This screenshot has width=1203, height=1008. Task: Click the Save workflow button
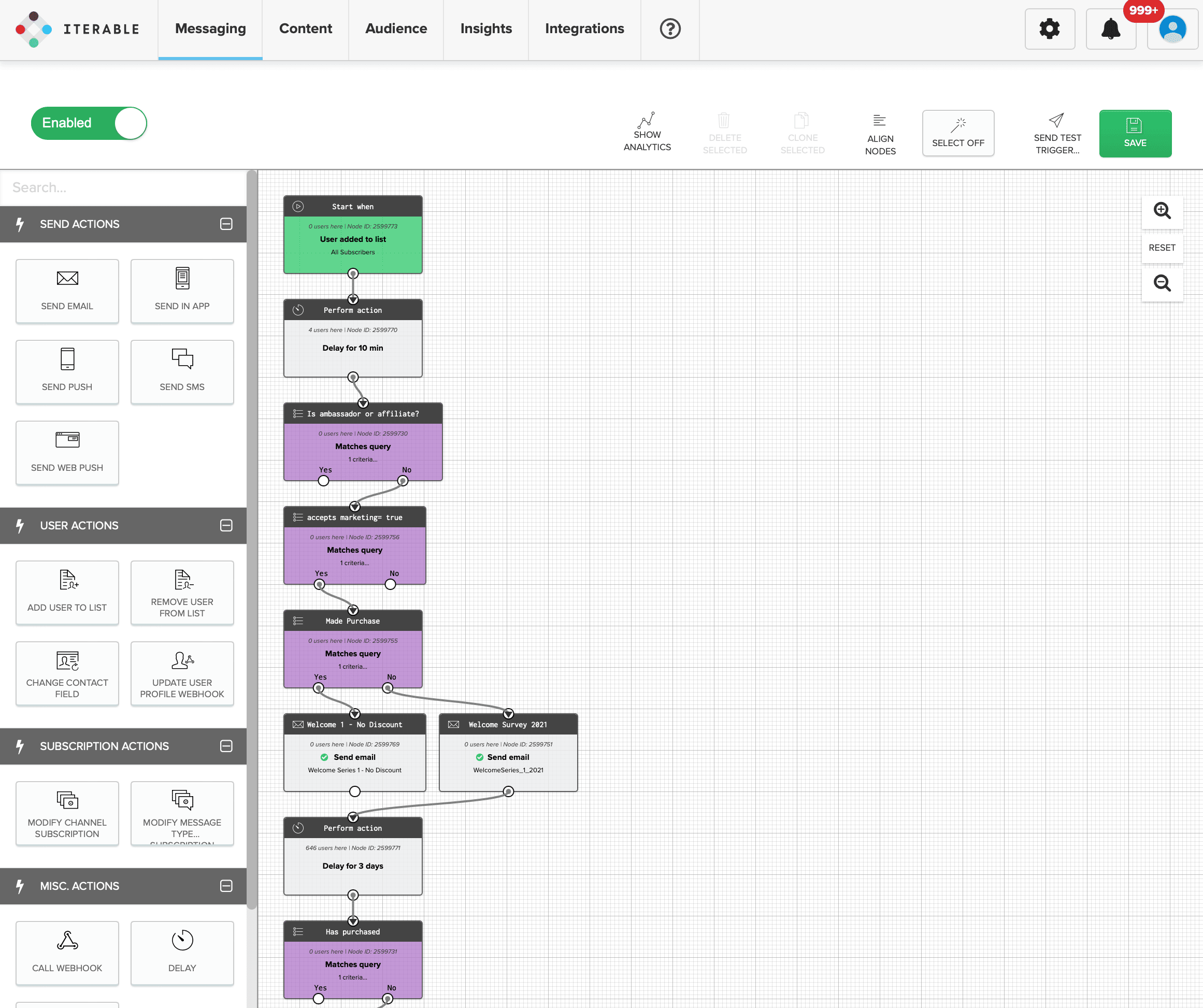pos(1135,131)
